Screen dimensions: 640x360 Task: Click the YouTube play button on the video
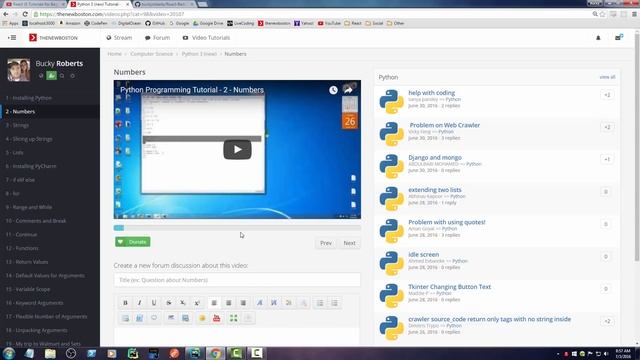(237, 149)
